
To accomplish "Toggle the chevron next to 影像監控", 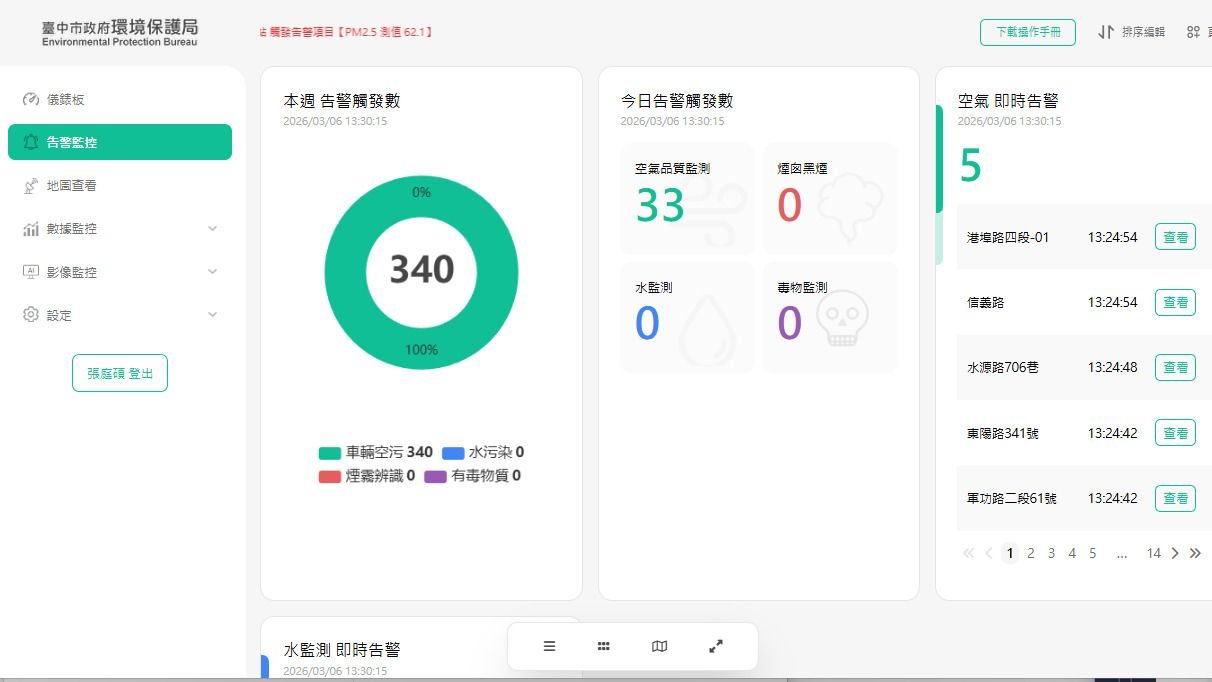I will (x=212, y=272).
